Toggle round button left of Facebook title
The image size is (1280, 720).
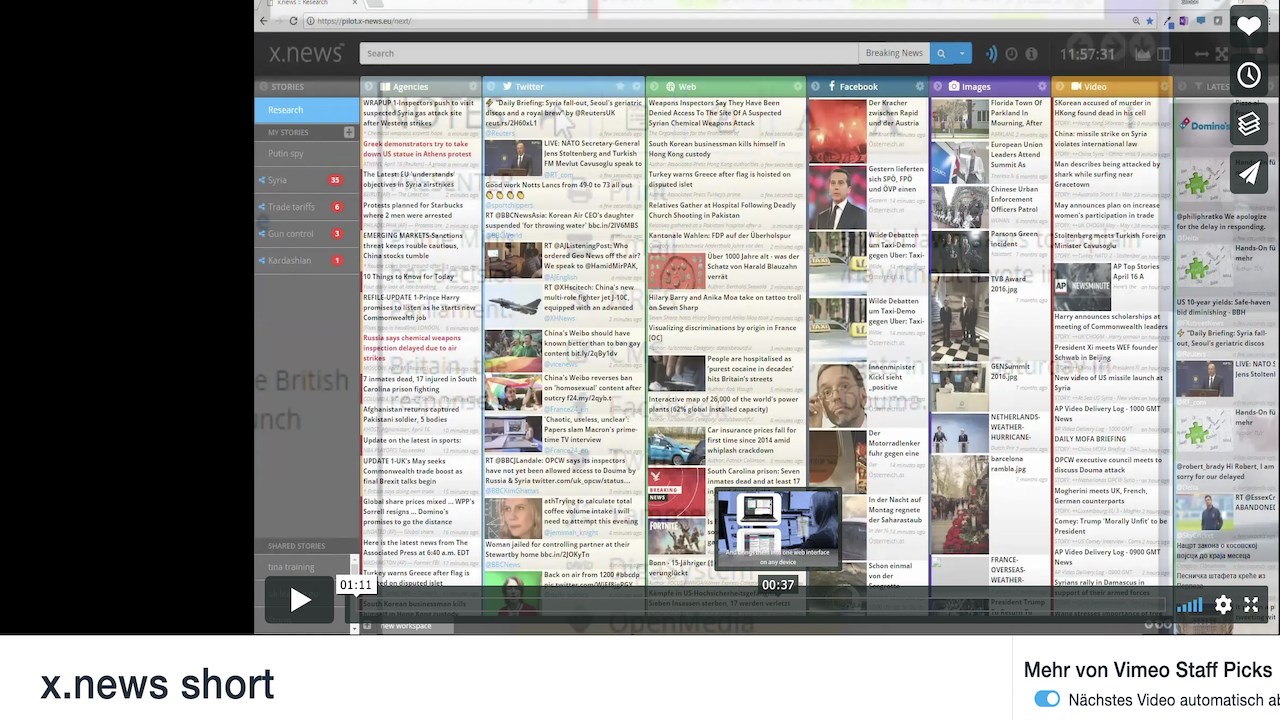[x=815, y=87]
